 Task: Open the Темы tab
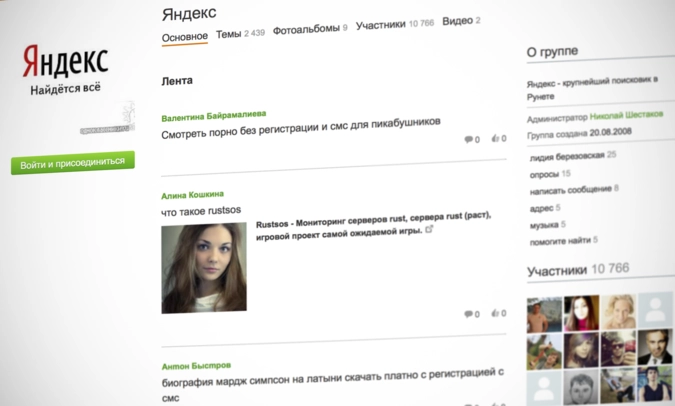tap(227, 34)
